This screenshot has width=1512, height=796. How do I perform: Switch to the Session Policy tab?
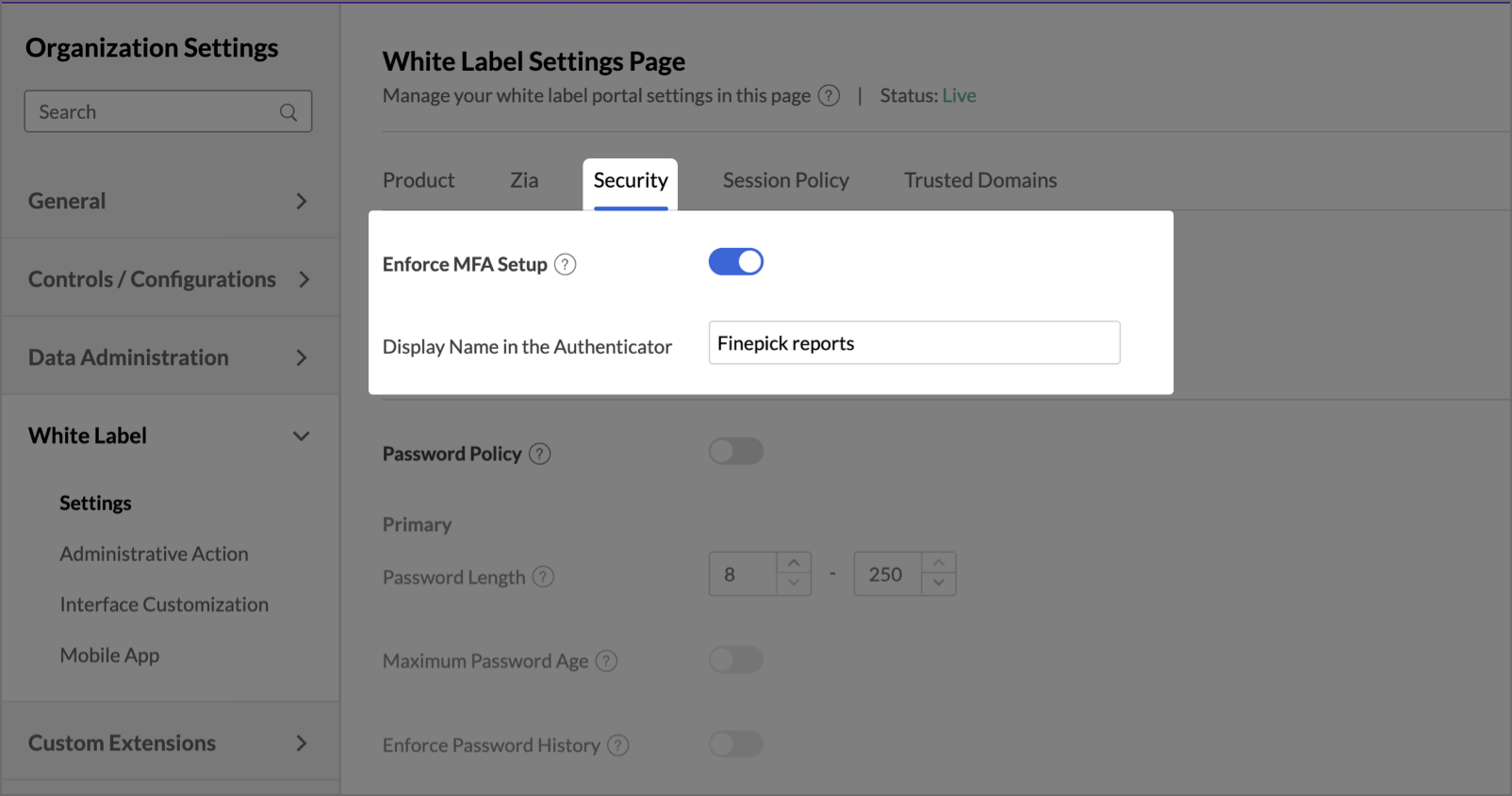785,180
